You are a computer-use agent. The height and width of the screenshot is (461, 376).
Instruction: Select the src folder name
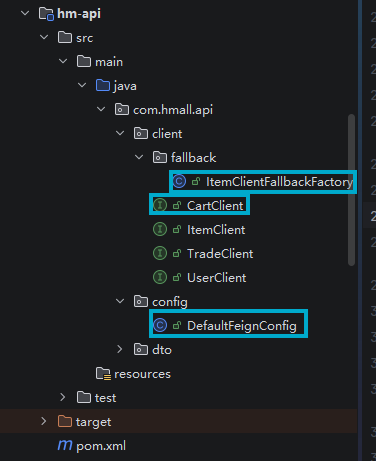tap(84, 38)
